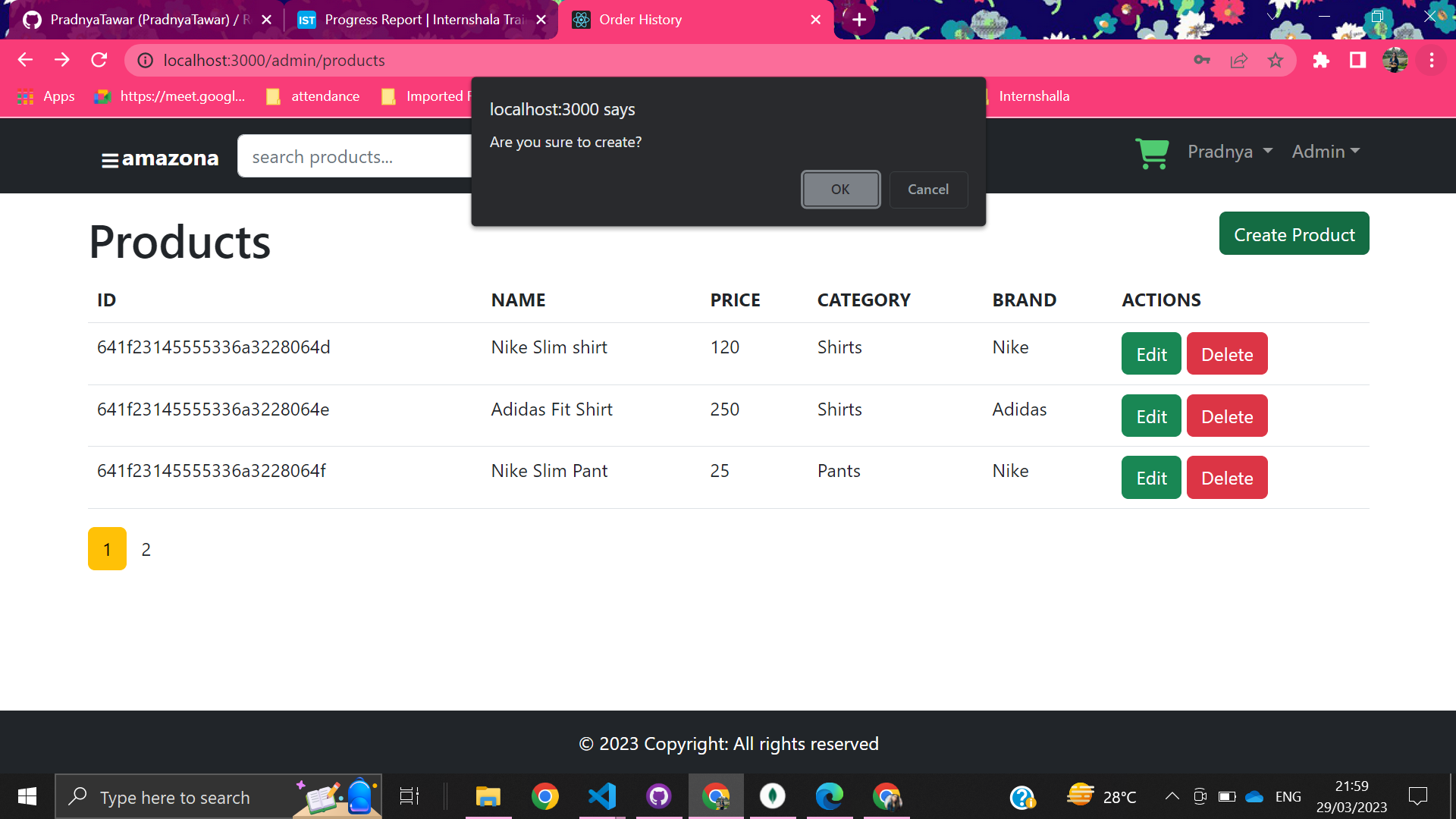Open GitHub Desktop from taskbar
This screenshot has width=1456, height=819.
point(658,796)
